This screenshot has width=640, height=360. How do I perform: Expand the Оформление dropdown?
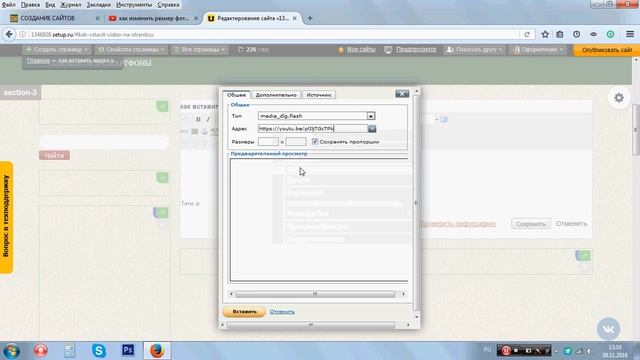[539, 49]
